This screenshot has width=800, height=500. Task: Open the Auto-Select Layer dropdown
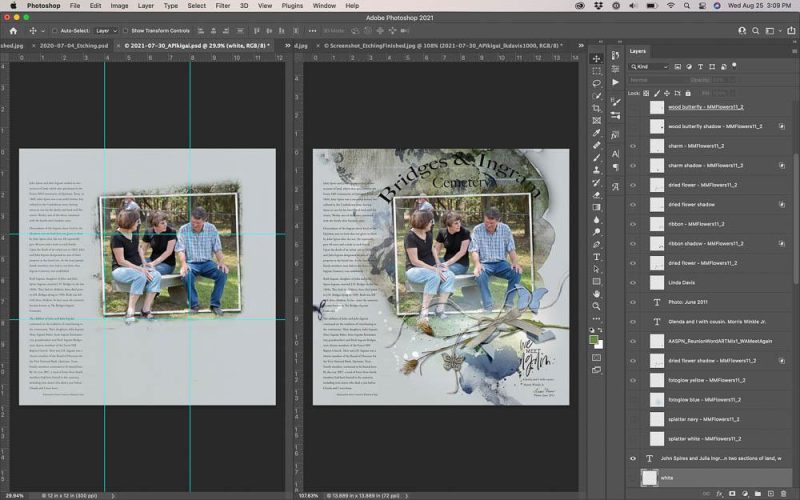(107, 31)
